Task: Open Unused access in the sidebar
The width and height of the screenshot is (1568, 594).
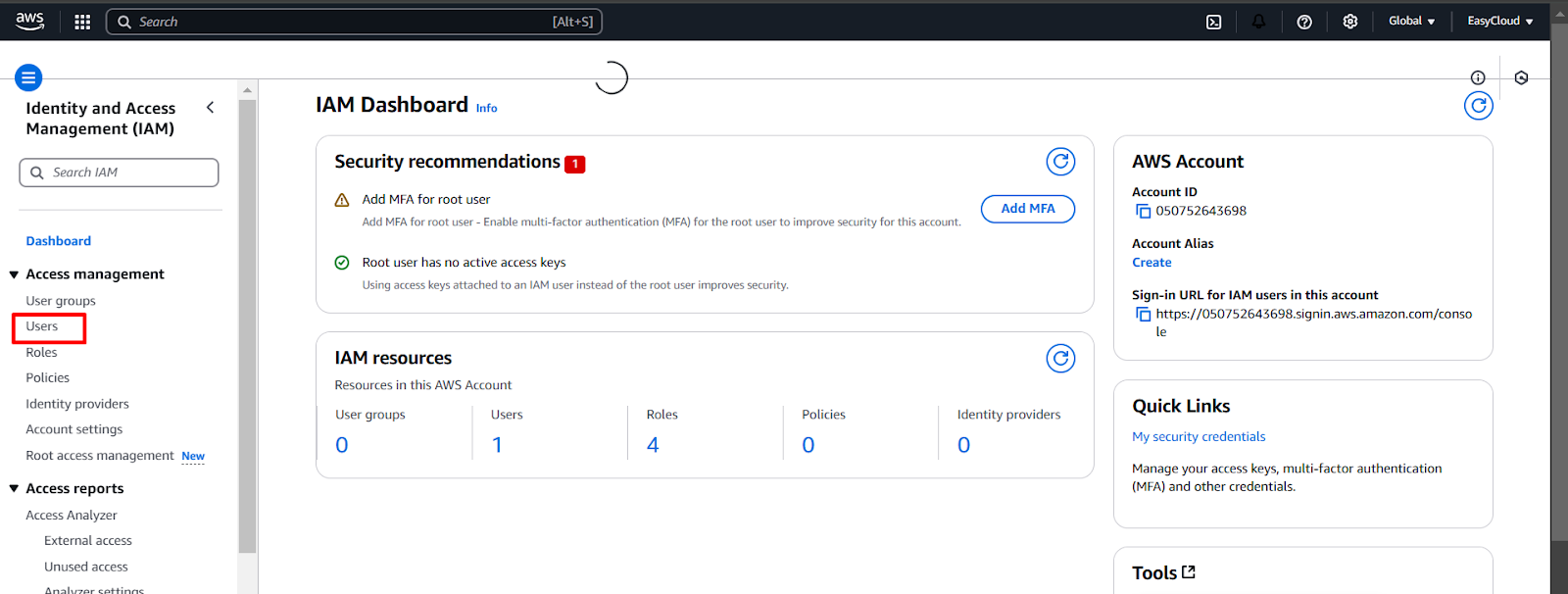Action: click(86, 567)
